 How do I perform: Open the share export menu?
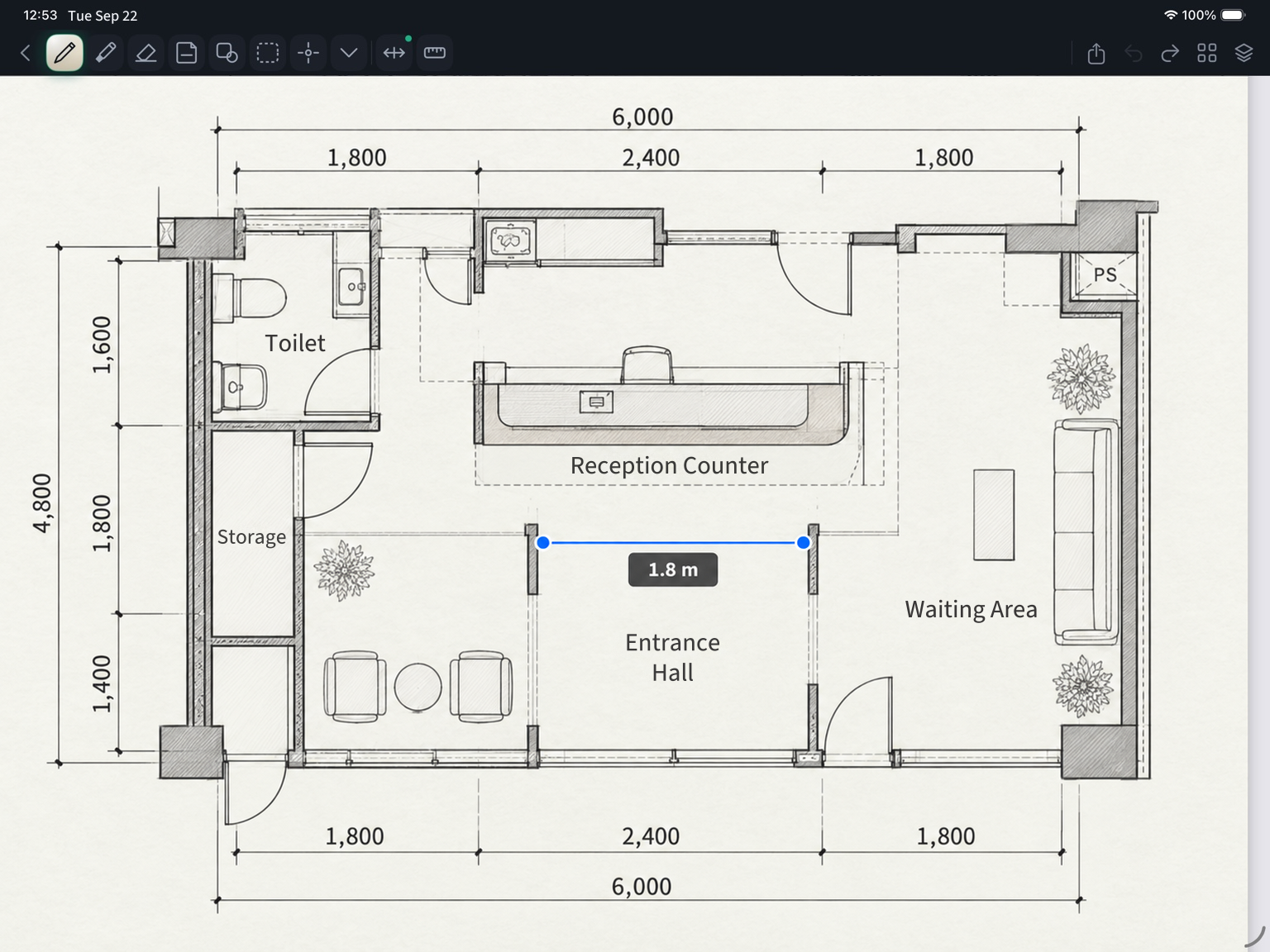[x=1096, y=54]
